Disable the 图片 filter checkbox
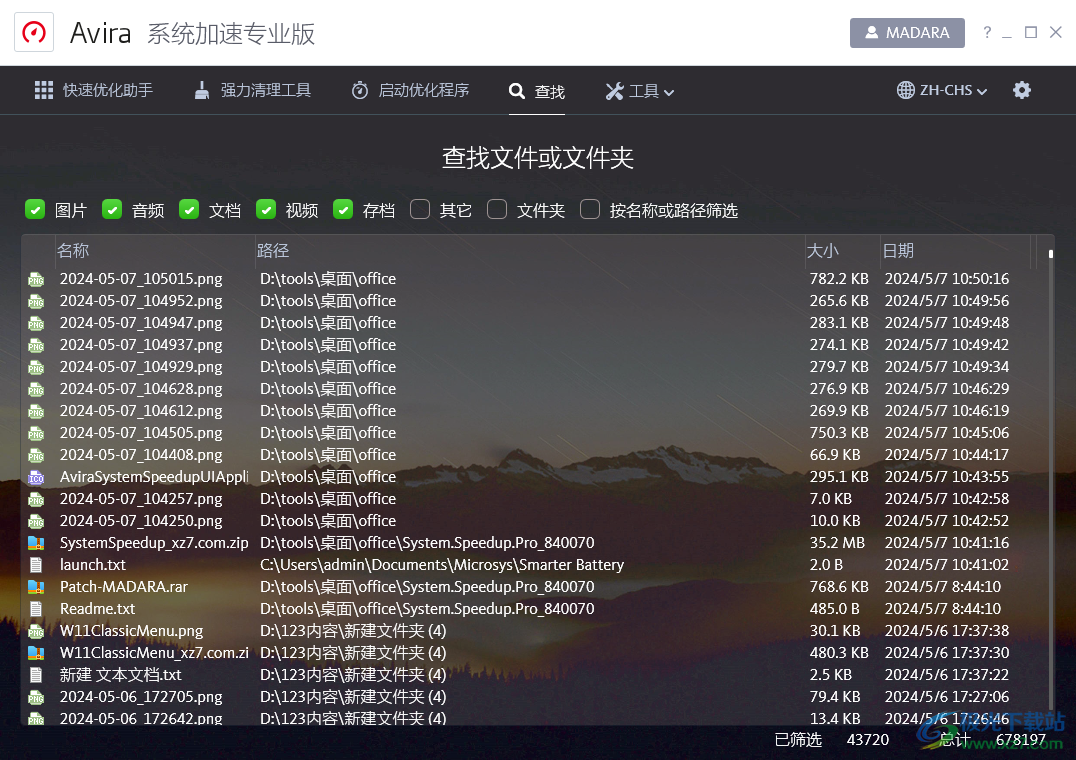The image size is (1076, 760). 34,210
